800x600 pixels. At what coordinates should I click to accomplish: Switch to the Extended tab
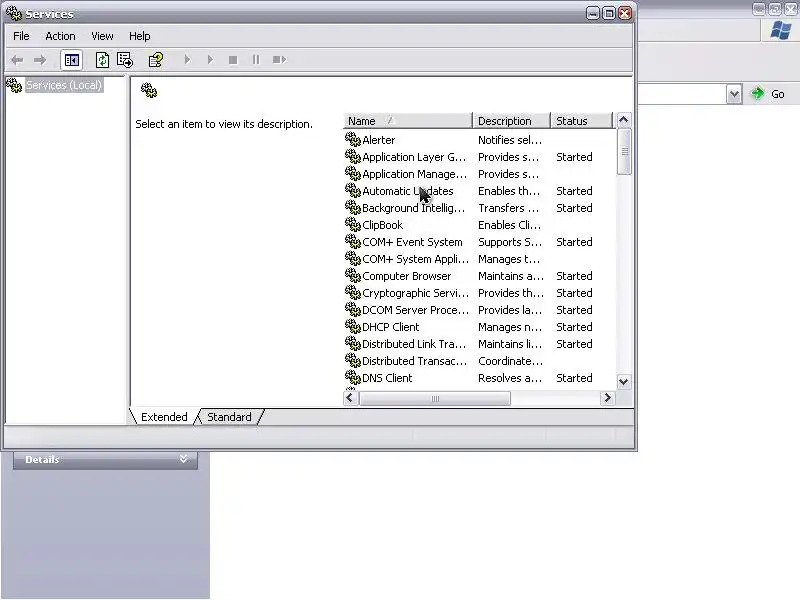pyautogui.click(x=164, y=417)
